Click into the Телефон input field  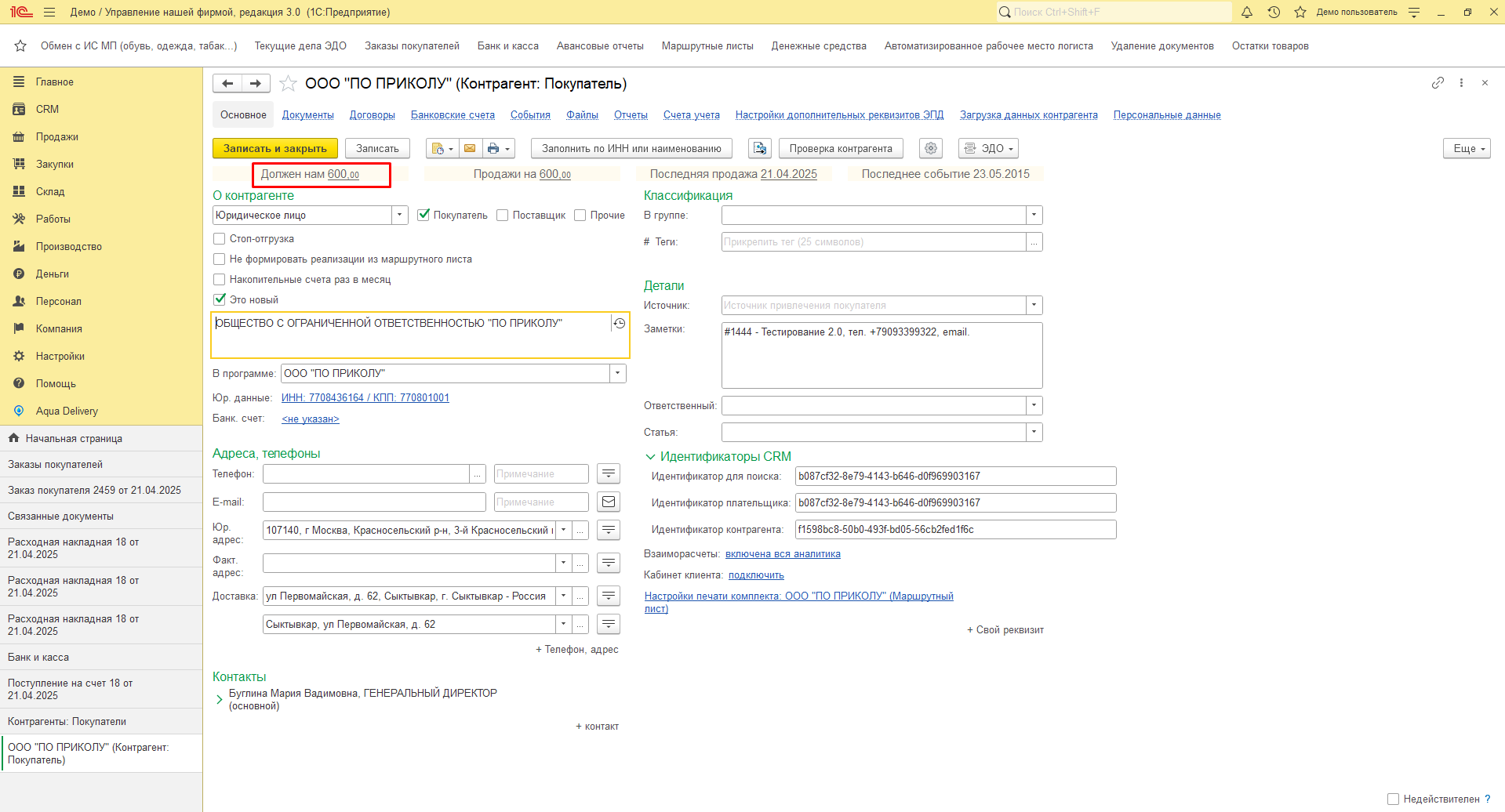[x=366, y=473]
